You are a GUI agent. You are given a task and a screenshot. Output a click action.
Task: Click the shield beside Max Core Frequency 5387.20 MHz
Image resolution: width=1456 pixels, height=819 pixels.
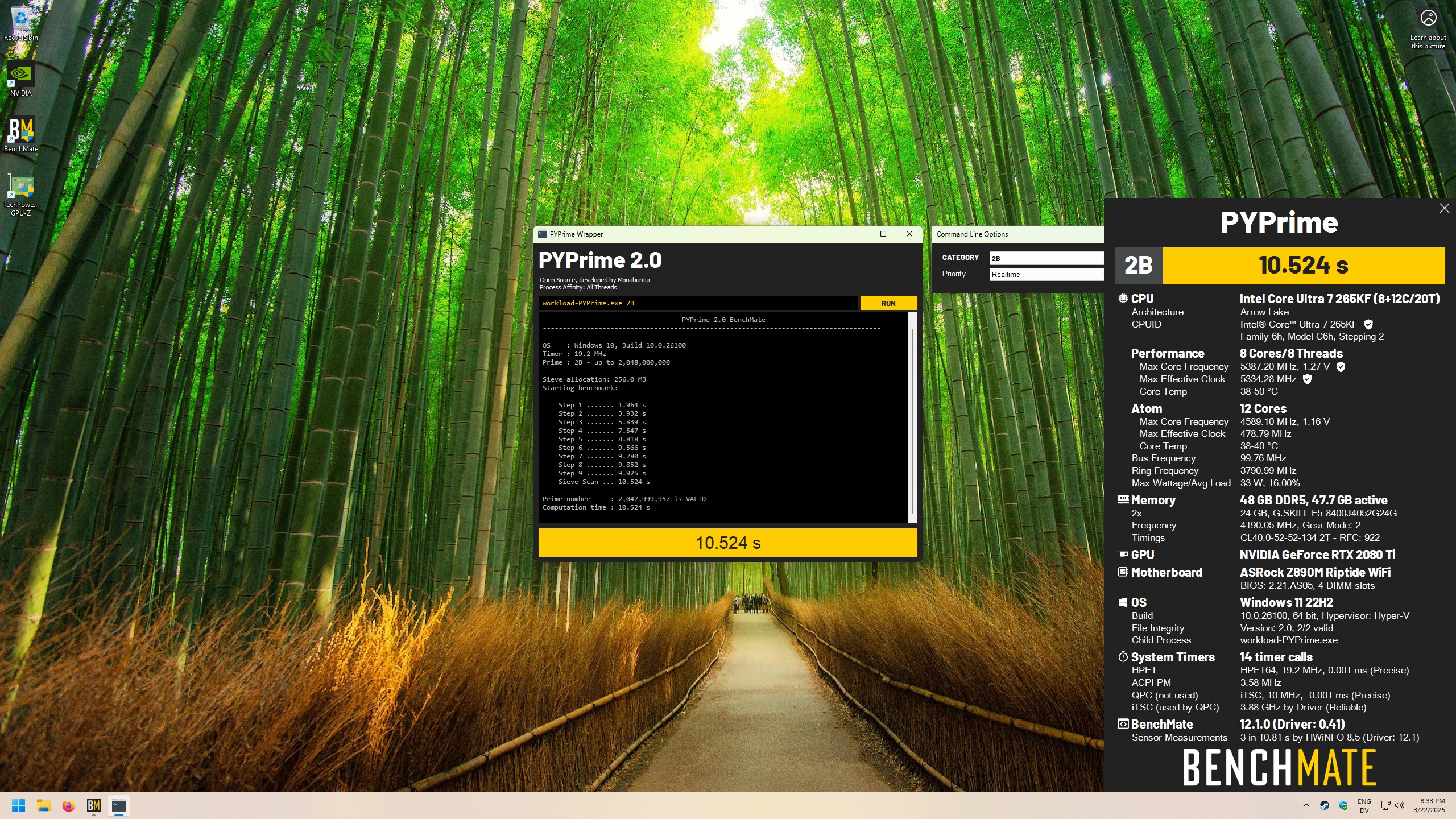coord(1341,367)
